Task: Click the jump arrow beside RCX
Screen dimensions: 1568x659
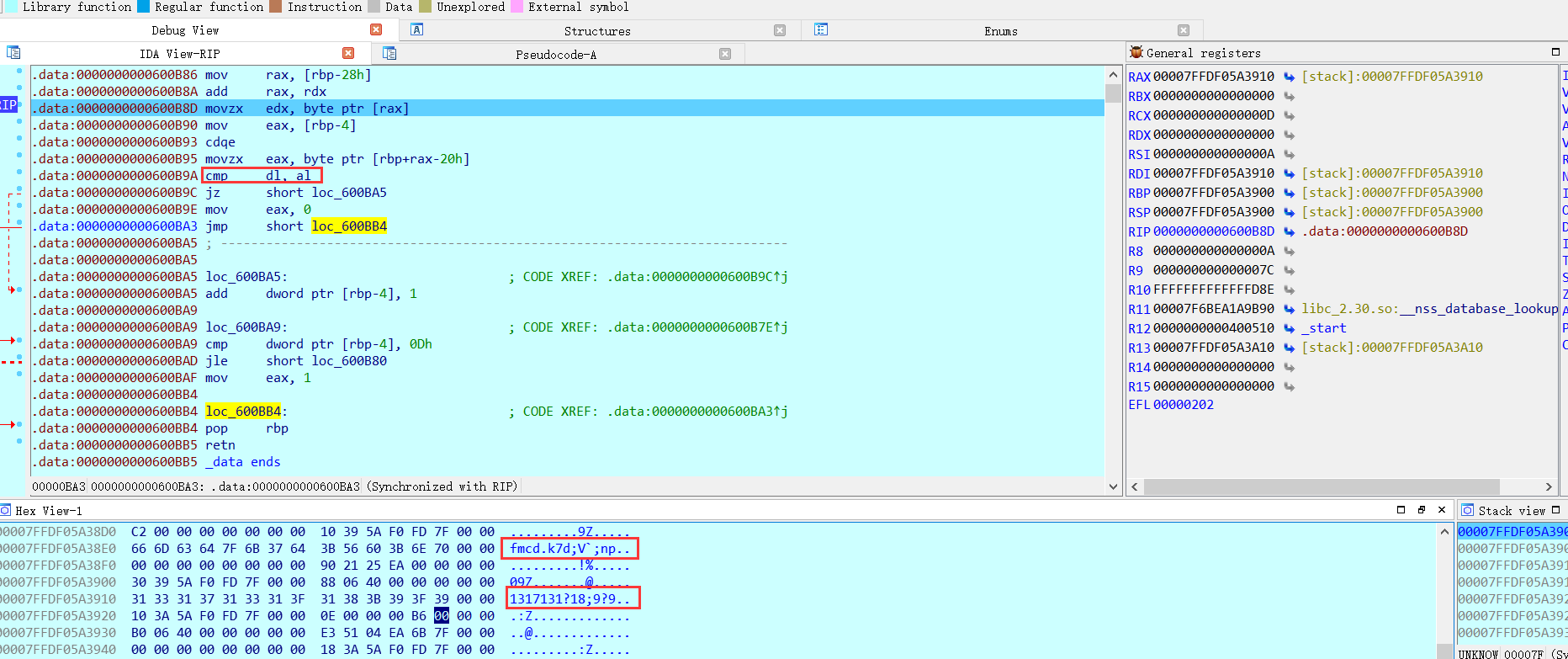Action: click(1289, 115)
